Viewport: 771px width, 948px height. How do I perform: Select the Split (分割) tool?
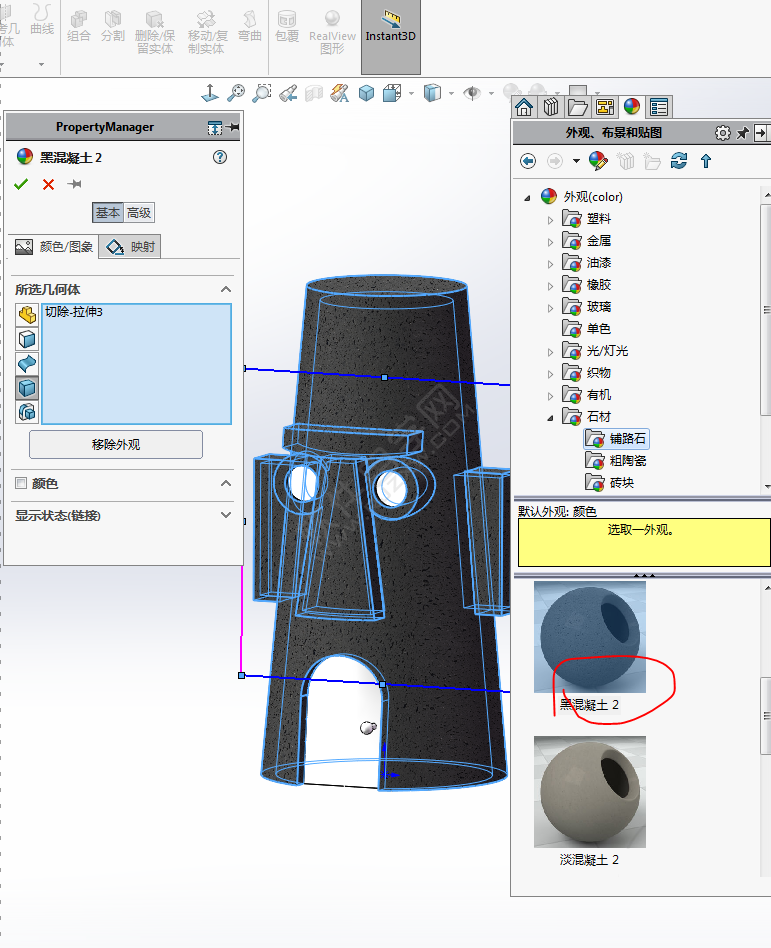(x=112, y=26)
